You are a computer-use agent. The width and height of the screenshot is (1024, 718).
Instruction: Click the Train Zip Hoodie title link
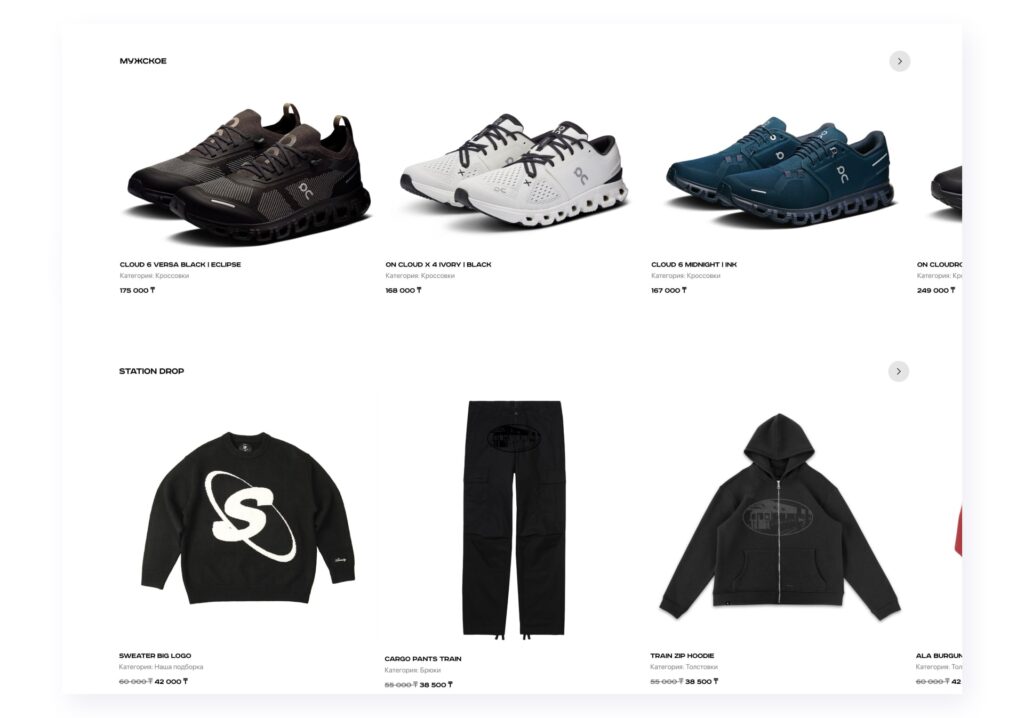pos(682,655)
